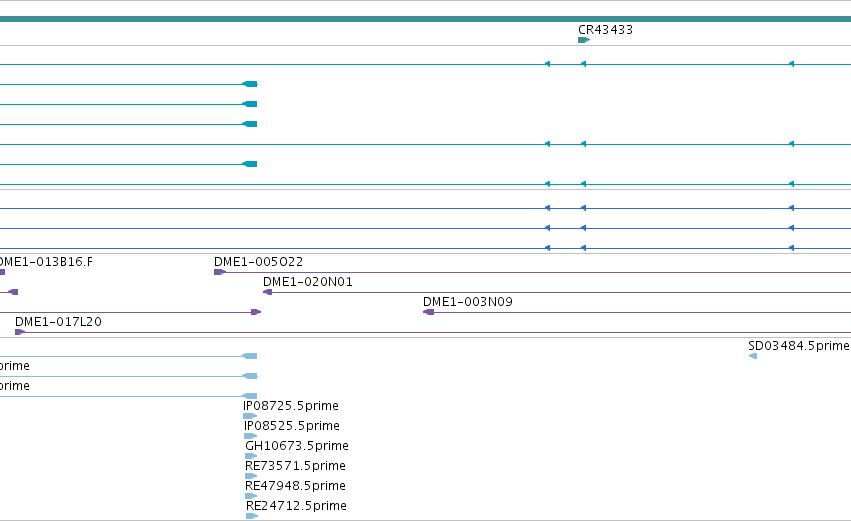851x521 pixels.
Task: Select the GH10673.5prime EST label
Action: click(297, 446)
